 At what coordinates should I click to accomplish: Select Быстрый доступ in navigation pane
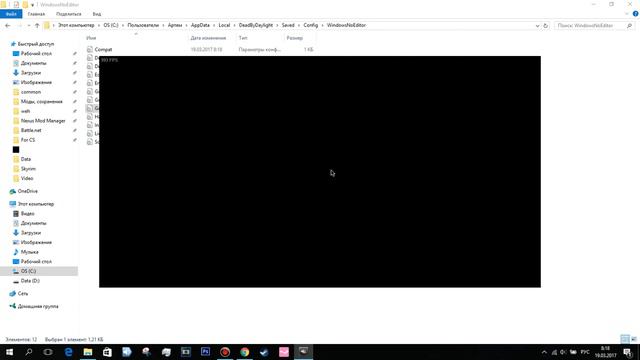(36, 44)
